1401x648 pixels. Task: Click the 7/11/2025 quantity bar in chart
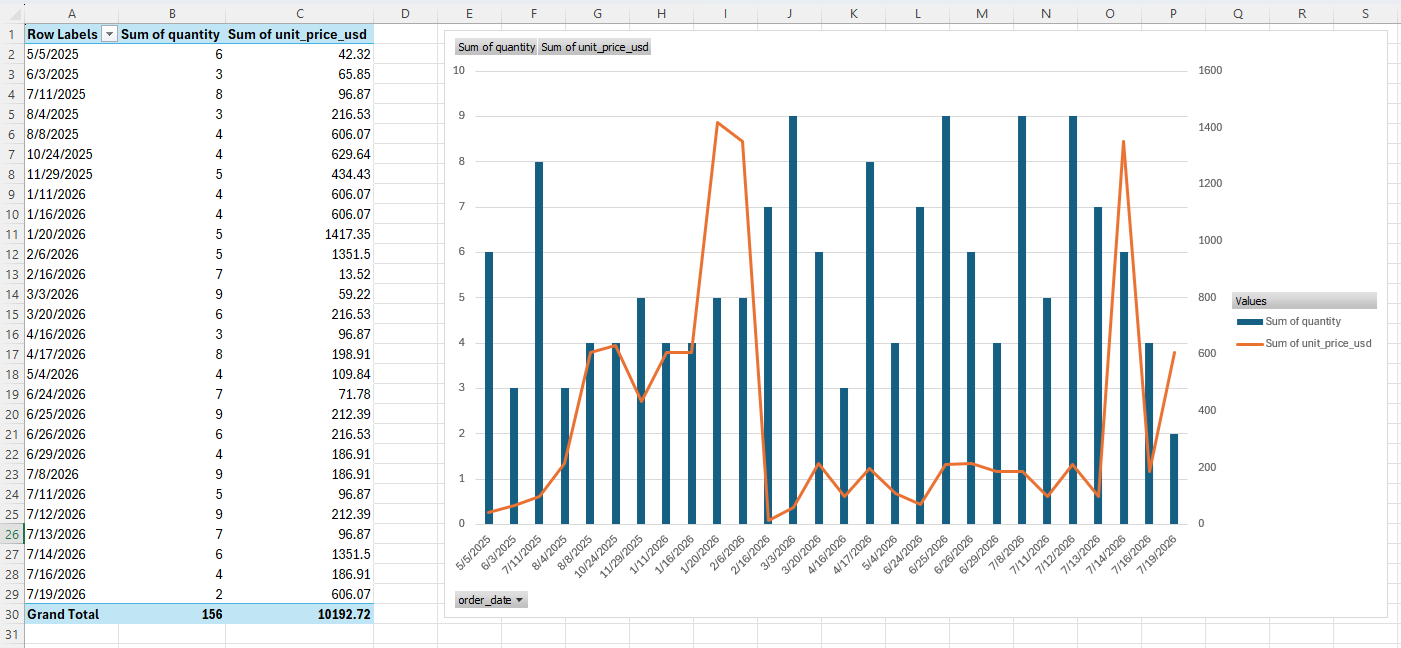[x=539, y=343]
